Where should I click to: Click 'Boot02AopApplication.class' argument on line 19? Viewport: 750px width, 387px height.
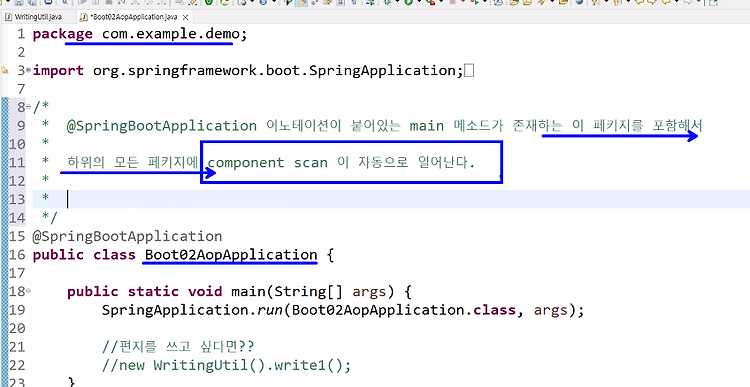pos(404,310)
